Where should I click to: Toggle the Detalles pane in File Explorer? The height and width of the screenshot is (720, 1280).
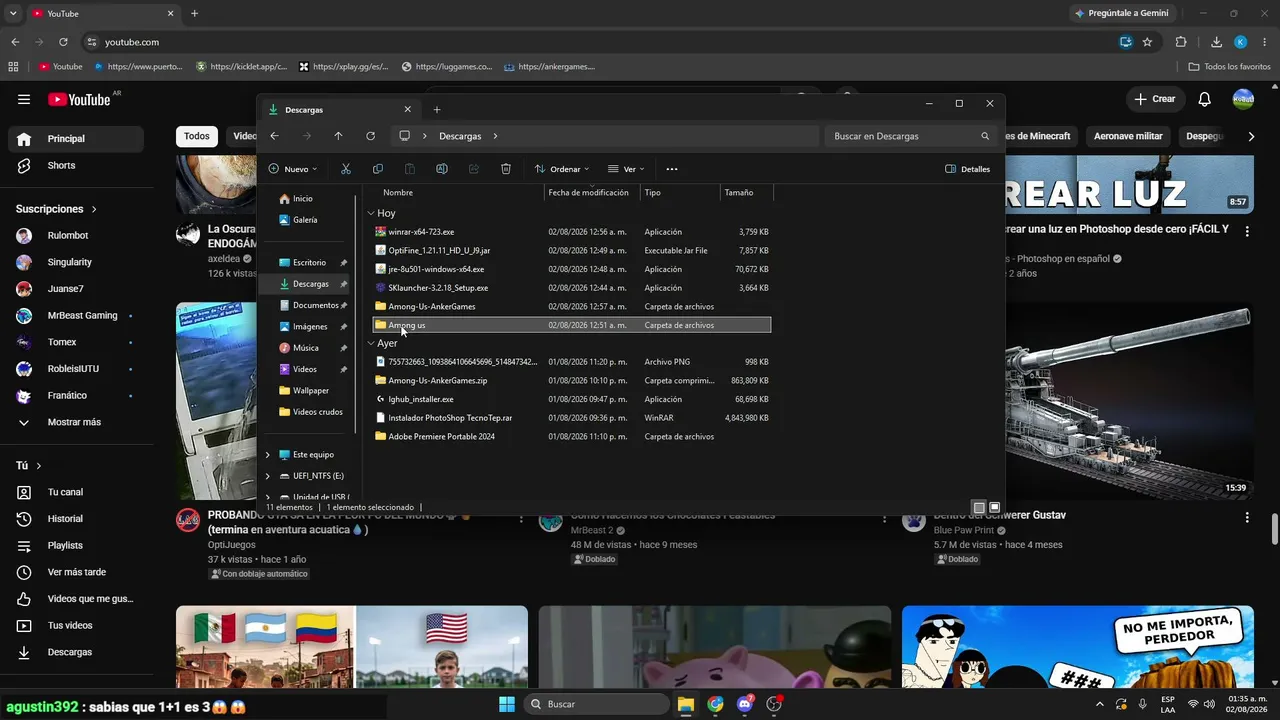click(x=968, y=169)
